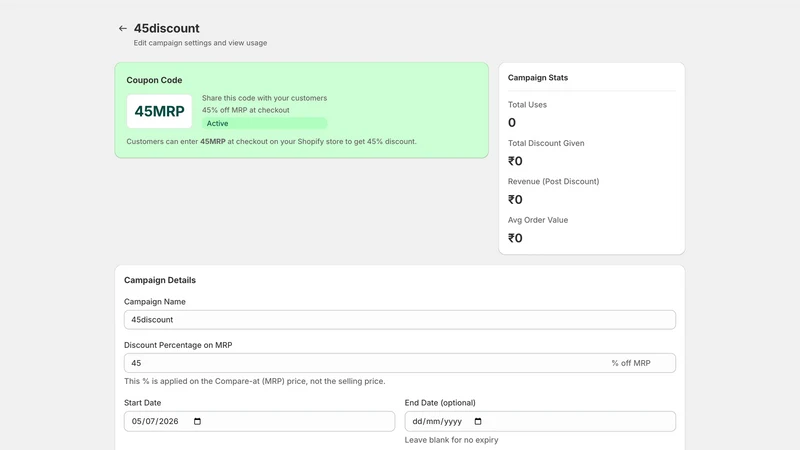Viewport: 800px width, 450px height.
Task: Click the '% off MRP' suffix text
Action: (631, 363)
